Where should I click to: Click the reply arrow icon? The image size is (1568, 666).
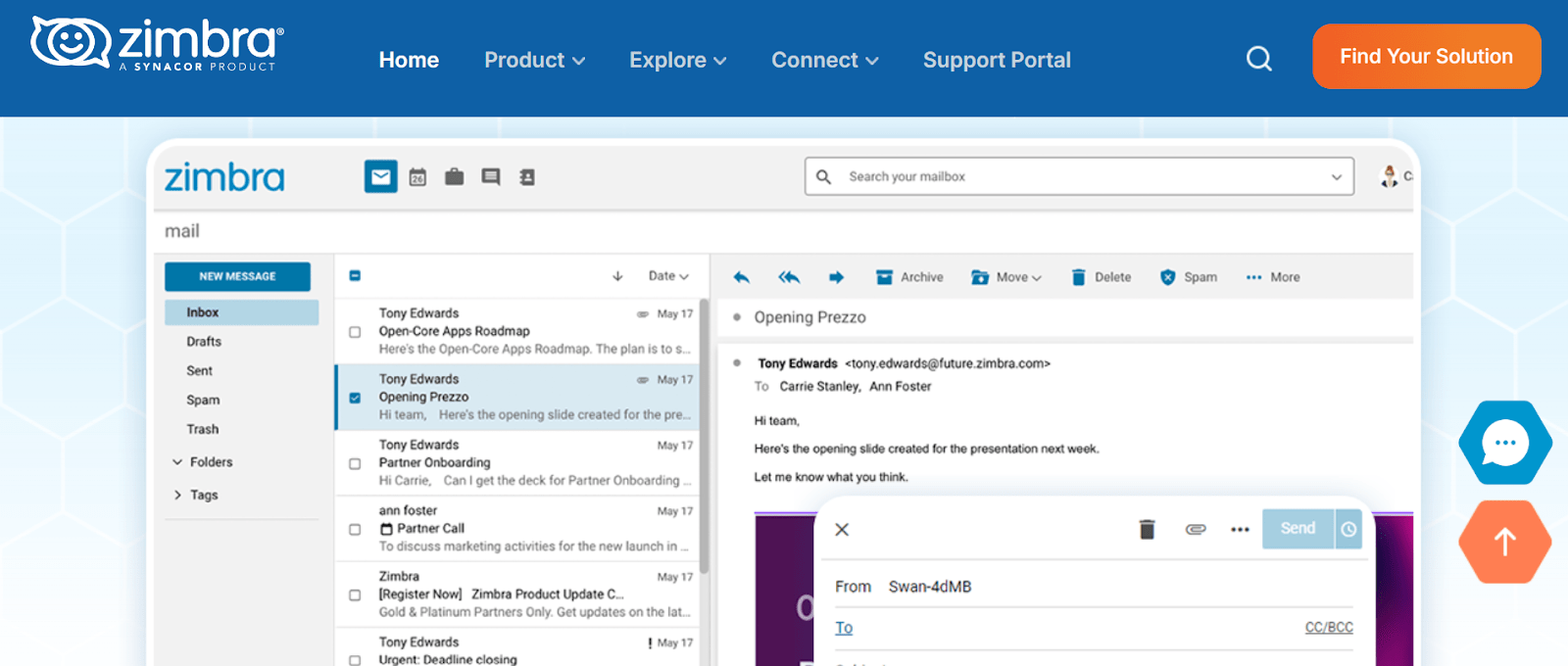tap(742, 277)
